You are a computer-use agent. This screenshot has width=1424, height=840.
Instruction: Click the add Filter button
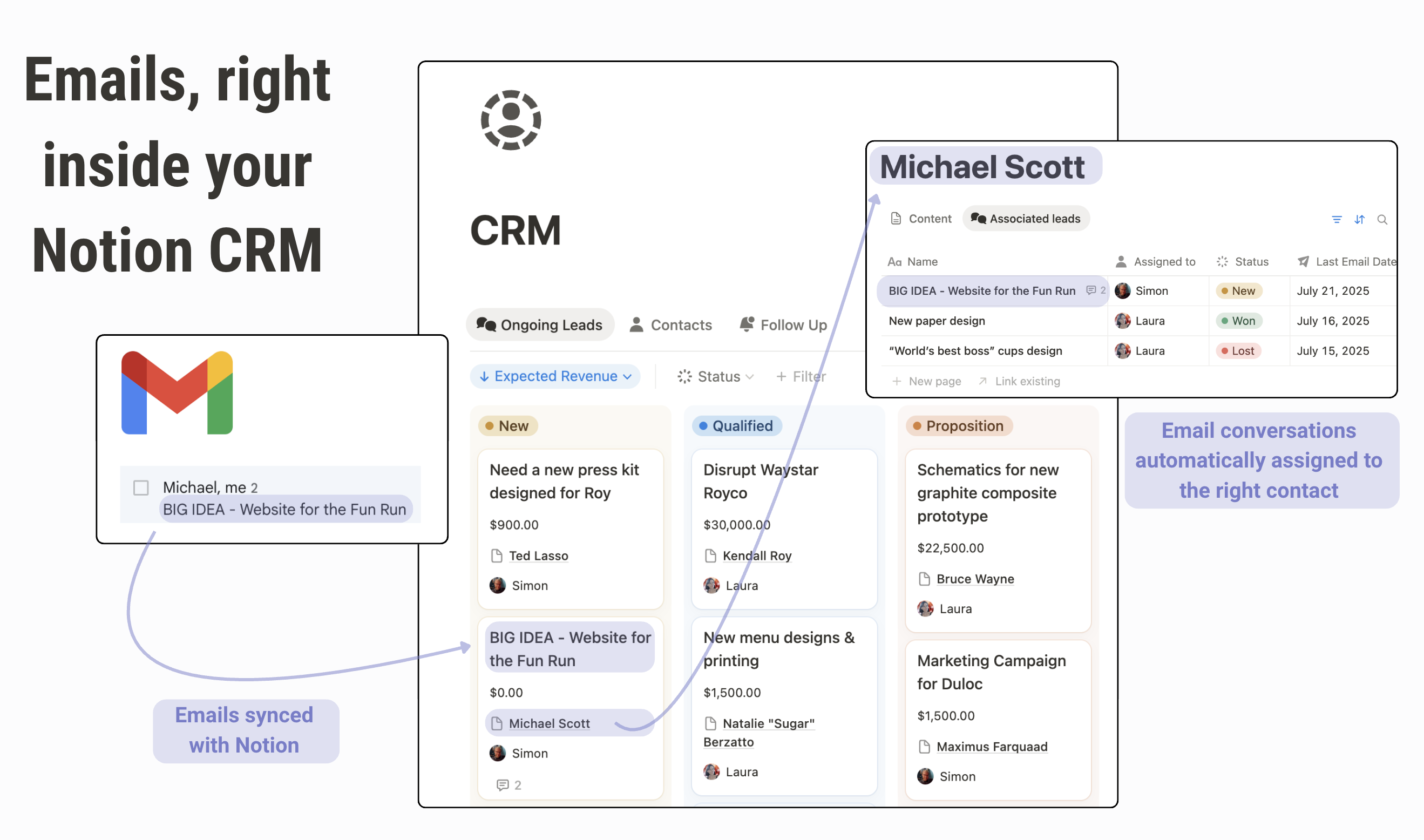(801, 376)
